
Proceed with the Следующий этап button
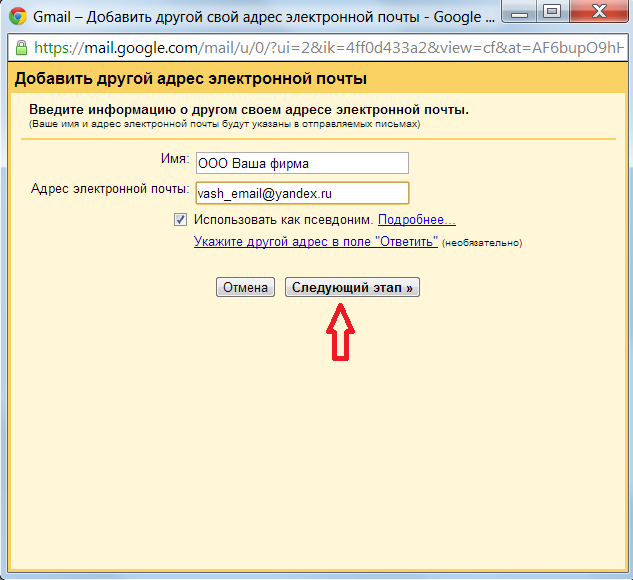(x=352, y=288)
